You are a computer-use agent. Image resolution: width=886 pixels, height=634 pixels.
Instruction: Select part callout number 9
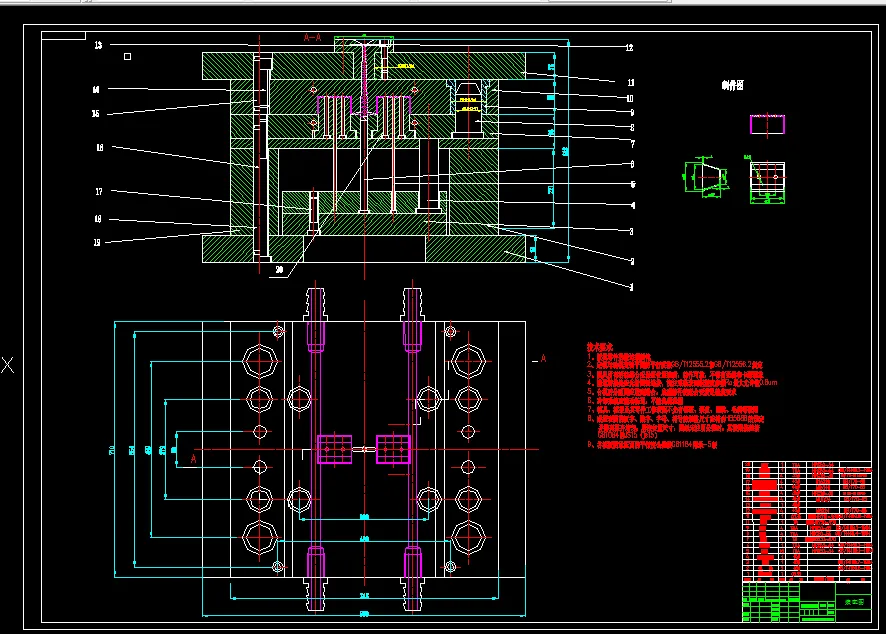tap(632, 113)
